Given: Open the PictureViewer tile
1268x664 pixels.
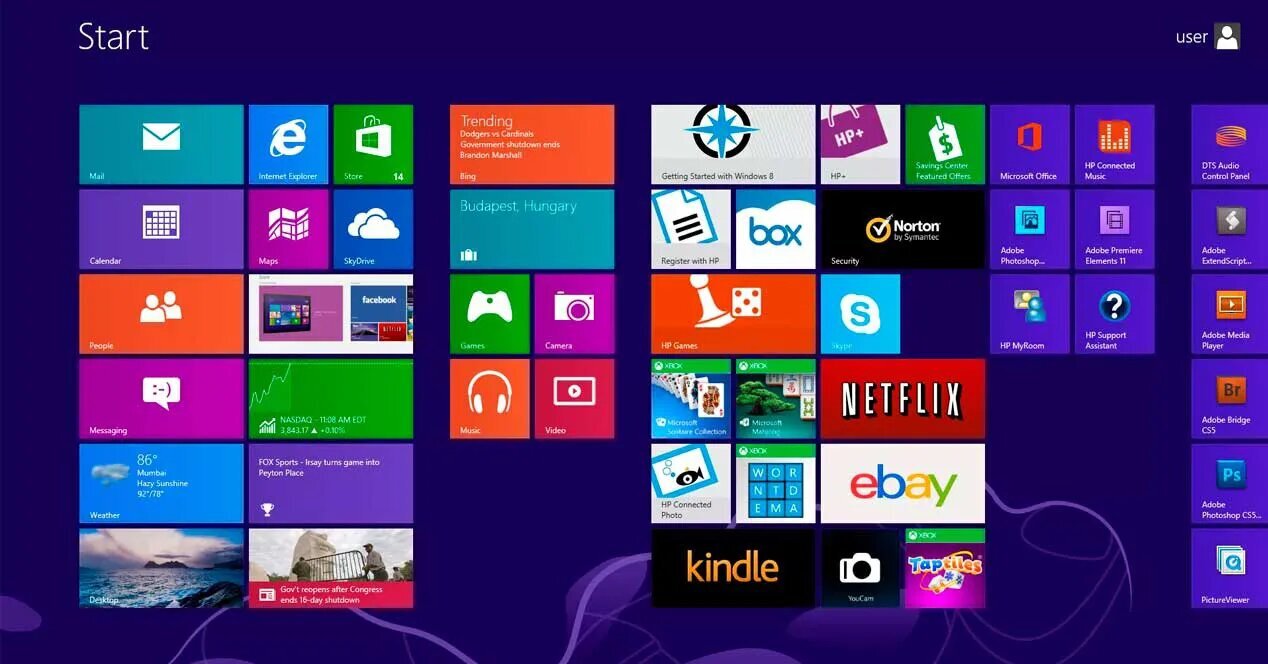Looking at the screenshot, I should 1230,568.
